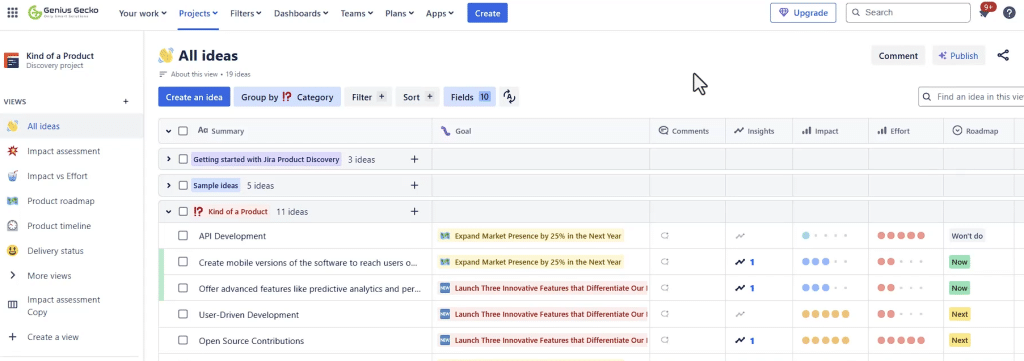
Task: Open insights count for Create mobile versions row
Action: pyautogui.click(x=744, y=262)
